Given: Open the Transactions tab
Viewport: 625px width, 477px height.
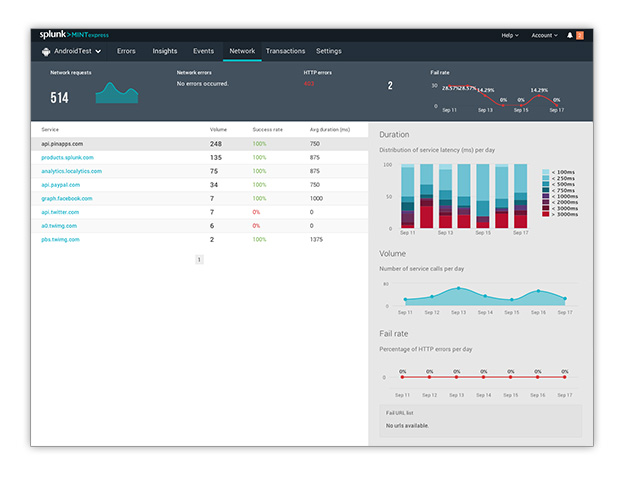Looking at the screenshot, I should coord(285,51).
